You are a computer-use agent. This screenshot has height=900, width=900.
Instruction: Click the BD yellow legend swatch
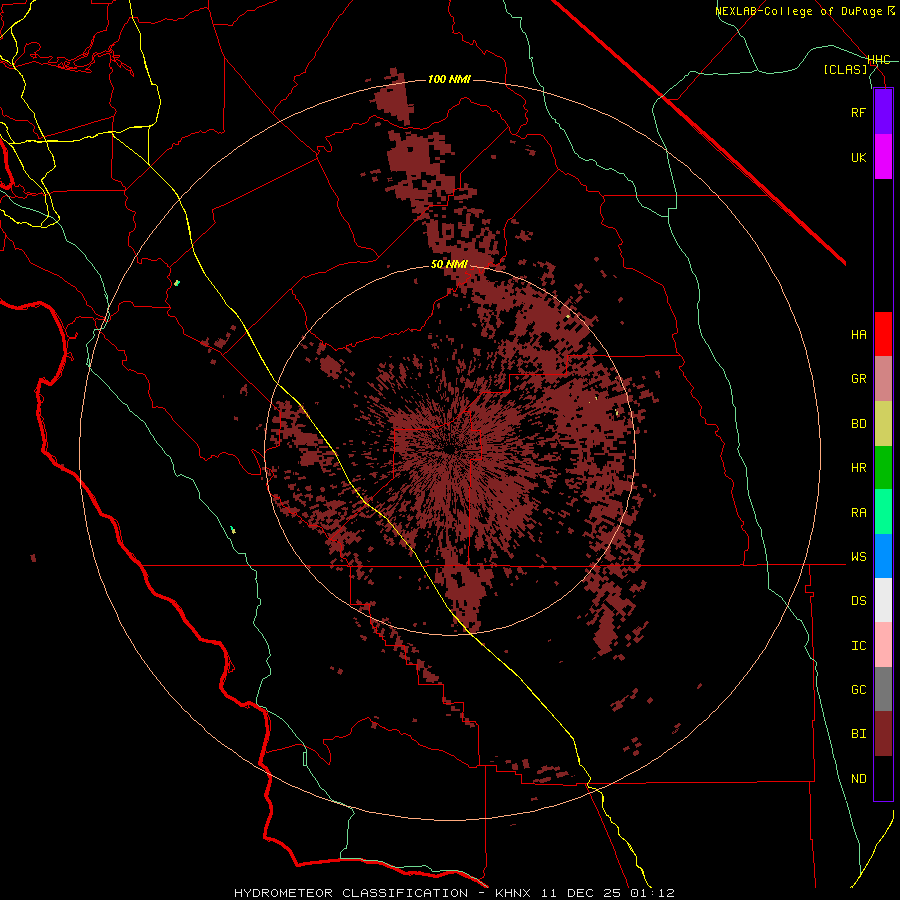[x=883, y=423]
